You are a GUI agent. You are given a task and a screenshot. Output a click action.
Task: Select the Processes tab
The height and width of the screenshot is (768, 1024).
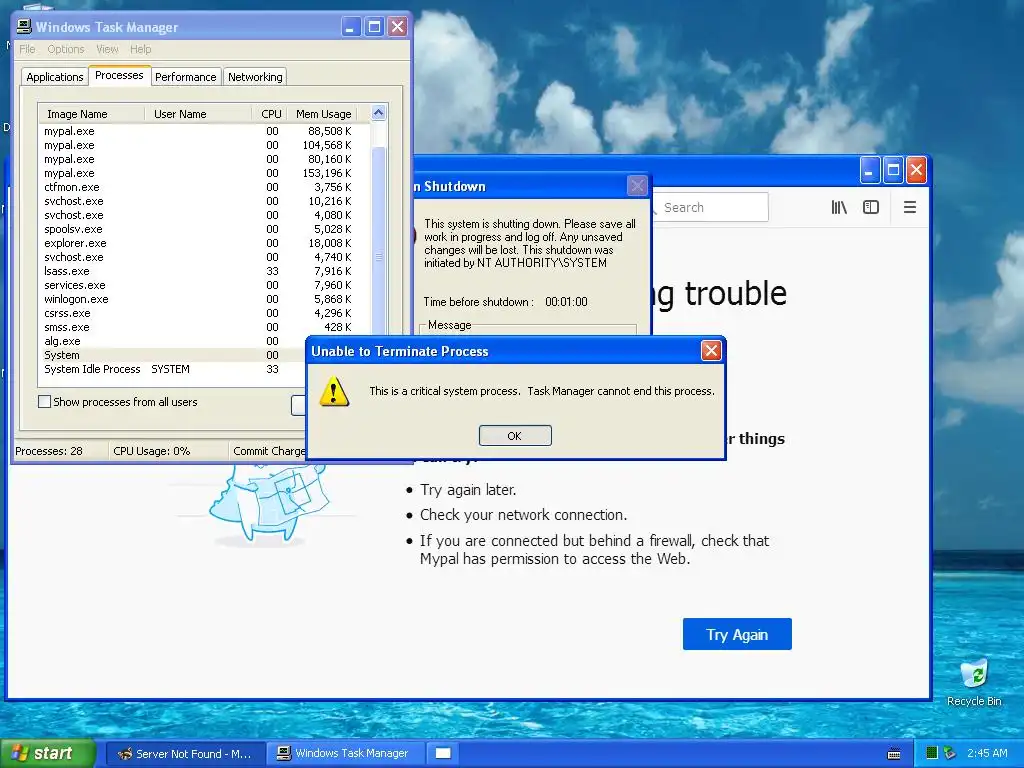tap(119, 76)
